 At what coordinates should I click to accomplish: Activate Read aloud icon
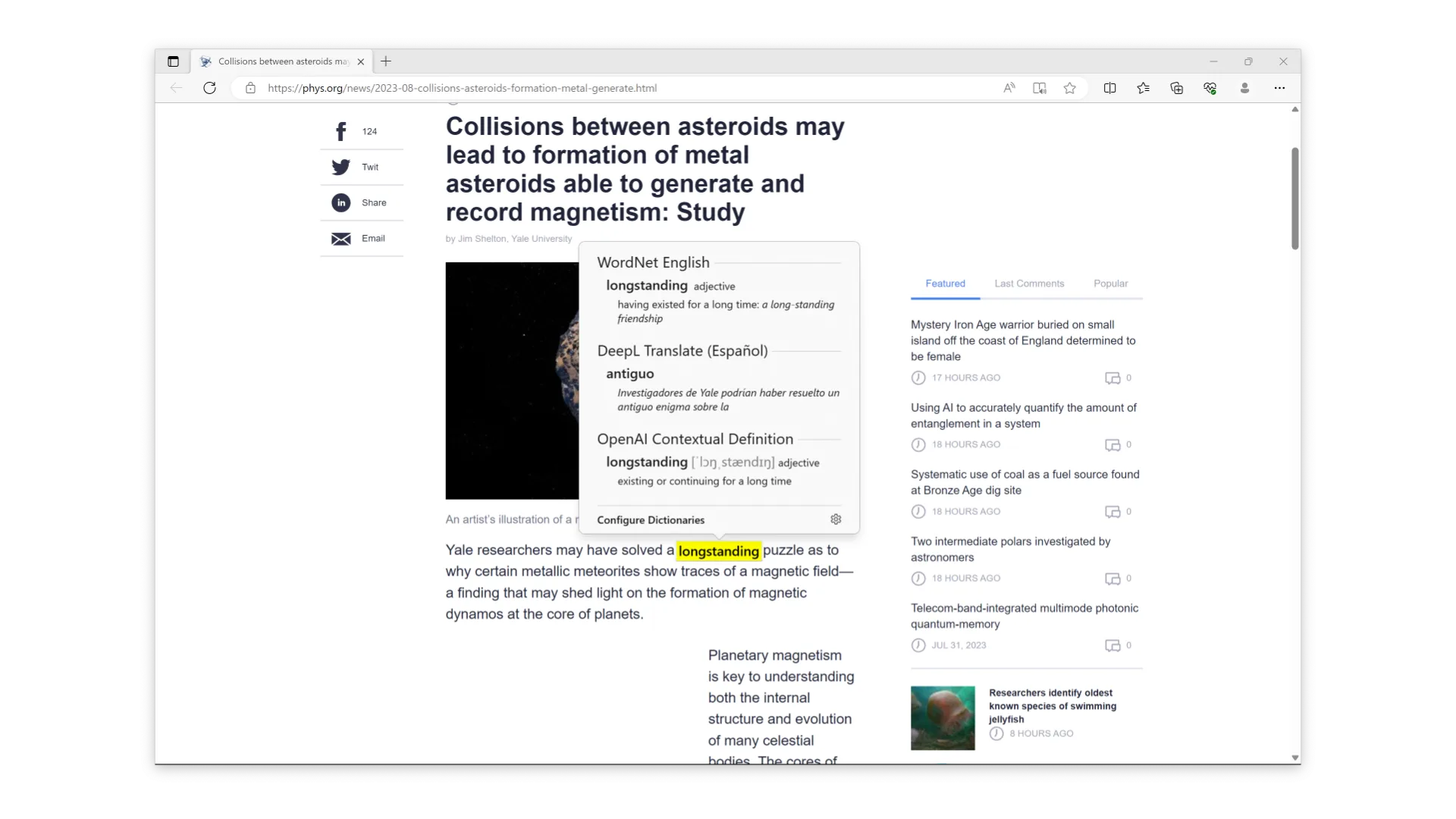click(x=1009, y=88)
